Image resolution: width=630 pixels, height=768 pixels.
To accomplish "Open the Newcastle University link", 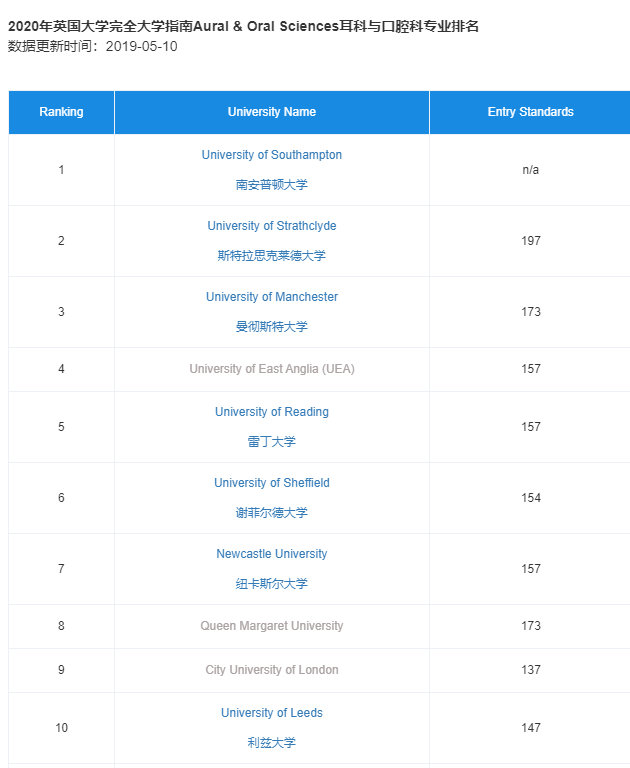I will pyautogui.click(x=271, y=554).
